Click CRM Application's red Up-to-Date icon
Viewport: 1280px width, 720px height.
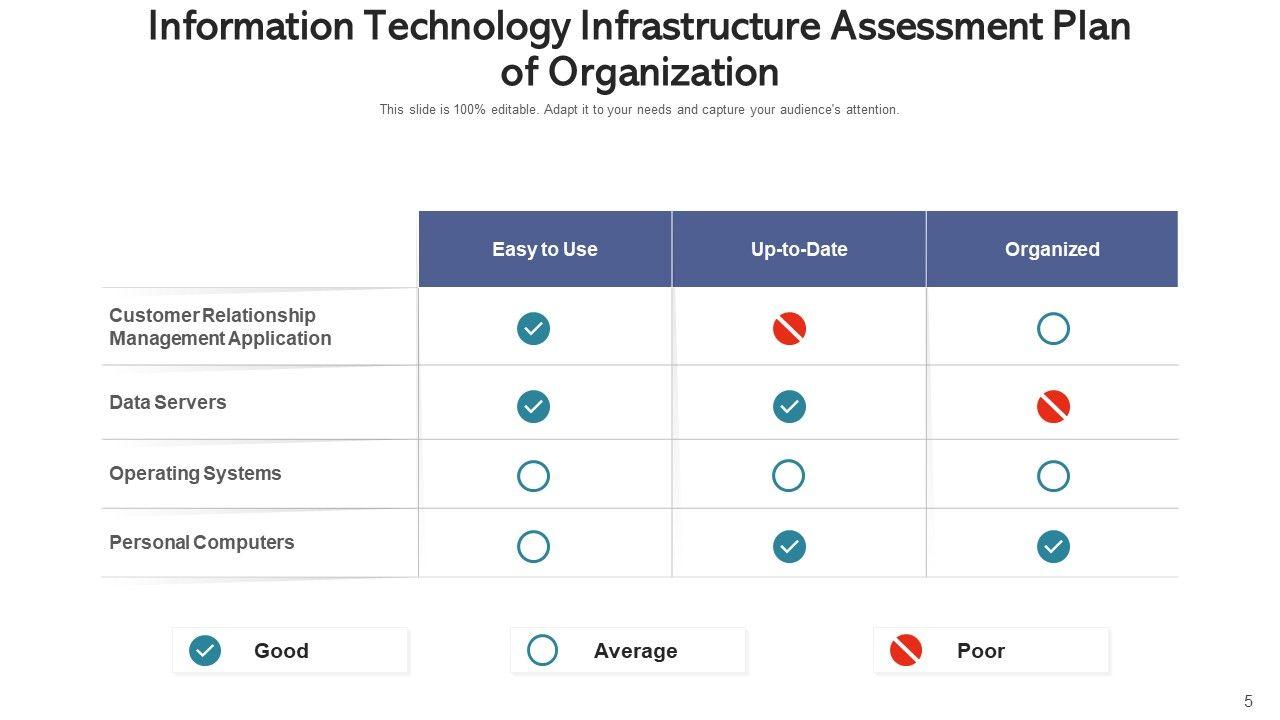(789, 328)
